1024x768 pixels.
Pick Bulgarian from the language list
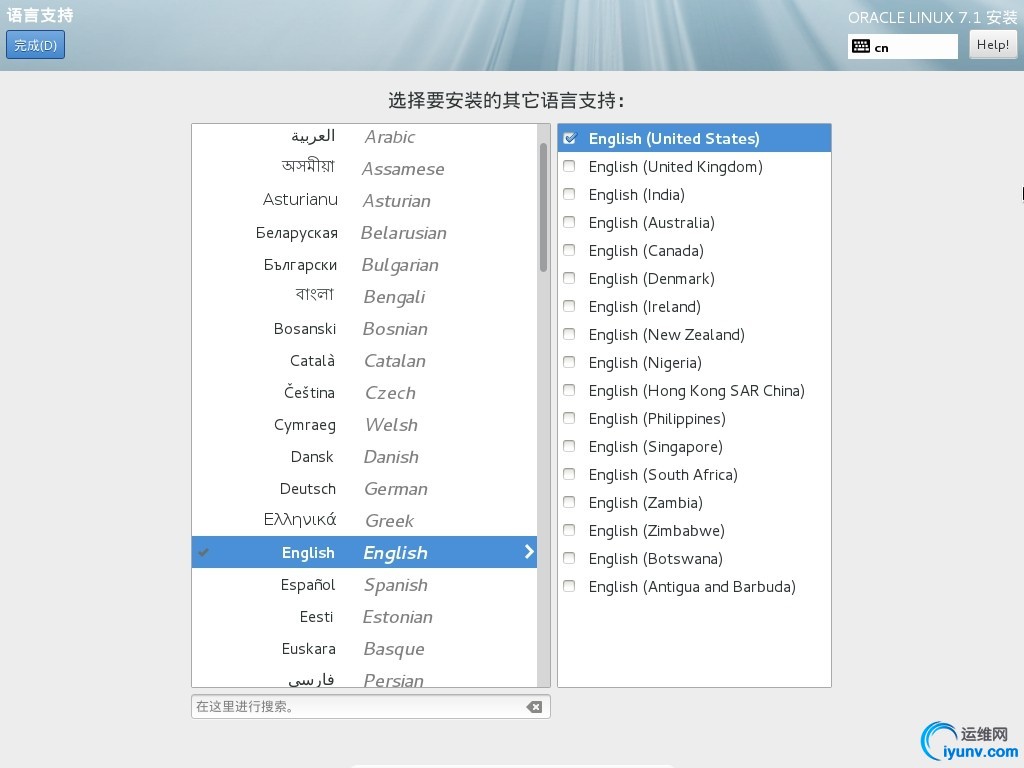pos(364,264)
